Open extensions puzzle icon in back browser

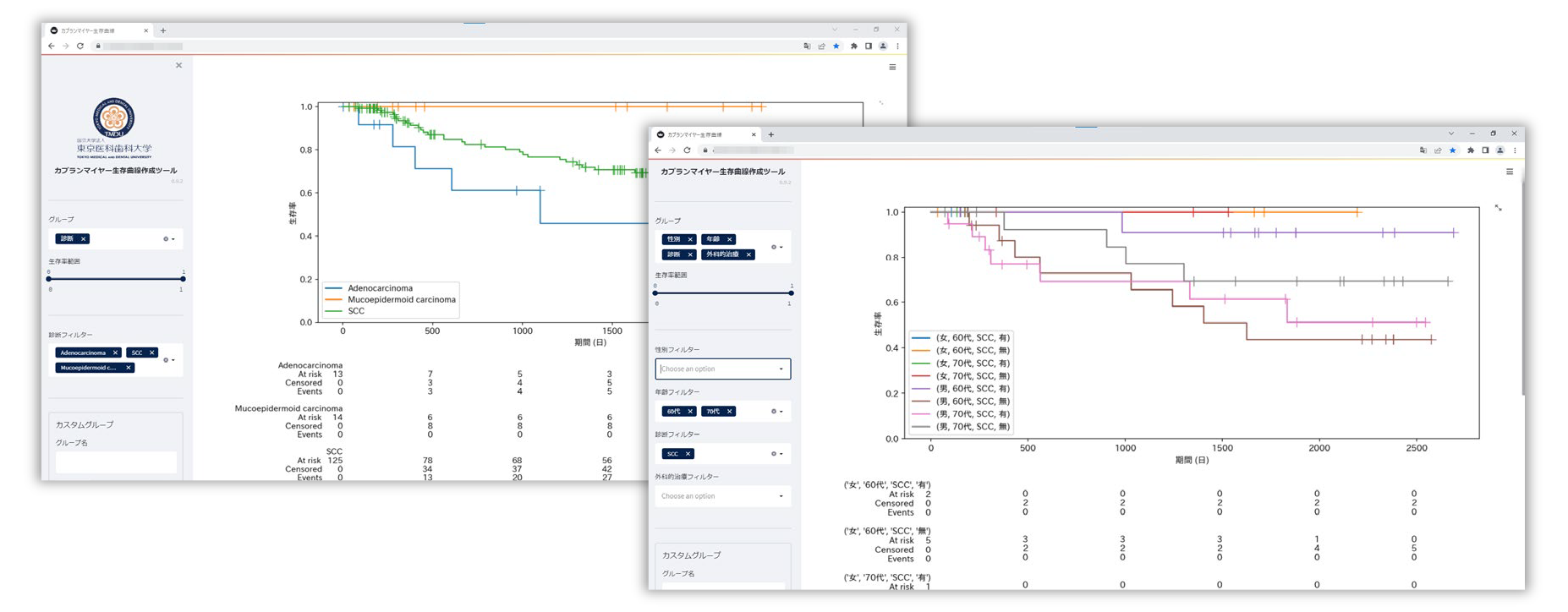(853, 46)
